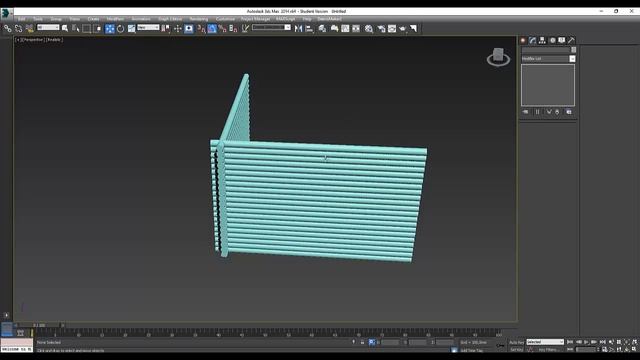Click Go to Start playback button
This screenshot has height=360, width=640.
[x=570, y=342]
